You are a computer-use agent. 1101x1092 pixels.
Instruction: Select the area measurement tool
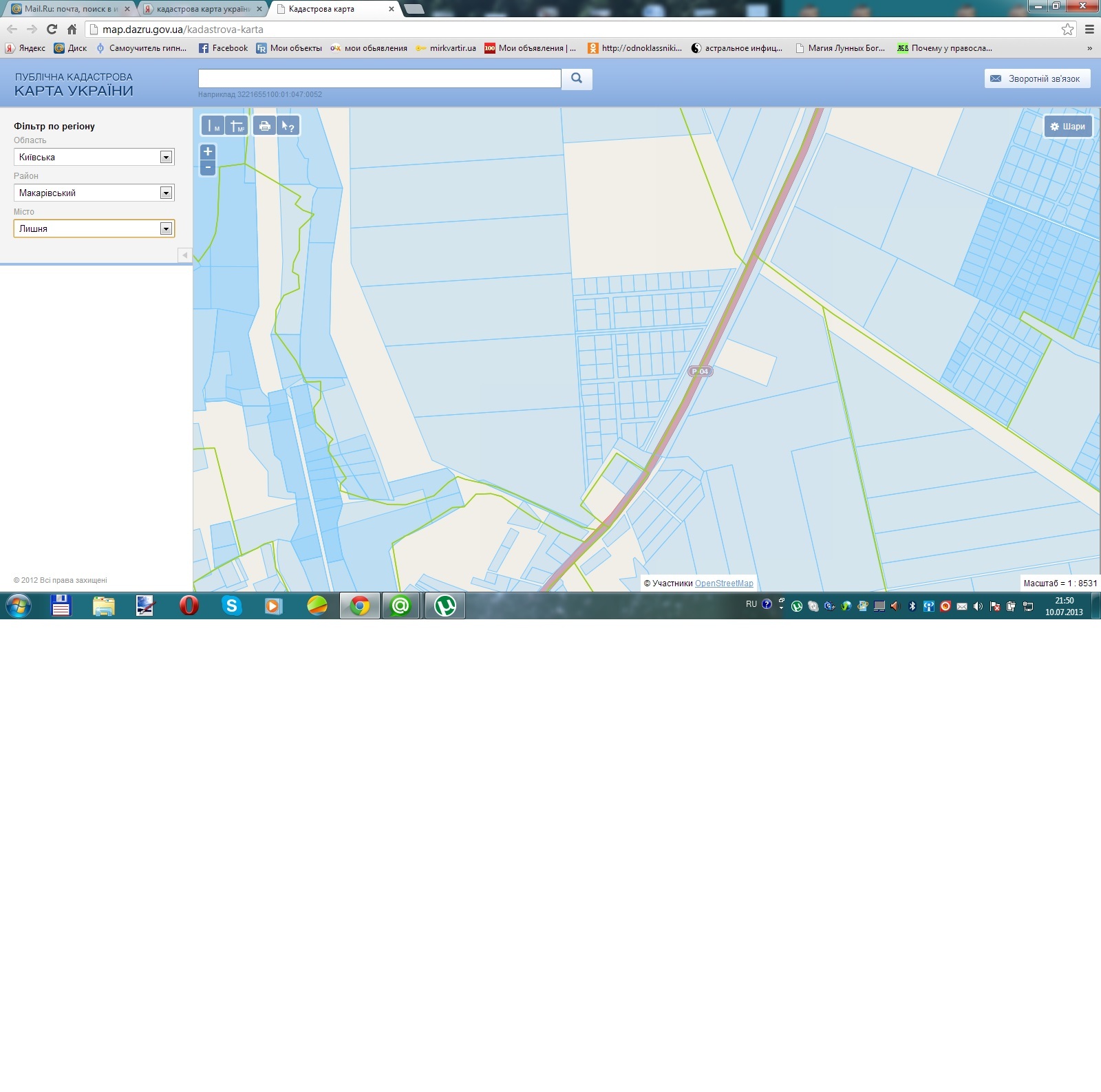[x=236, y=126]
